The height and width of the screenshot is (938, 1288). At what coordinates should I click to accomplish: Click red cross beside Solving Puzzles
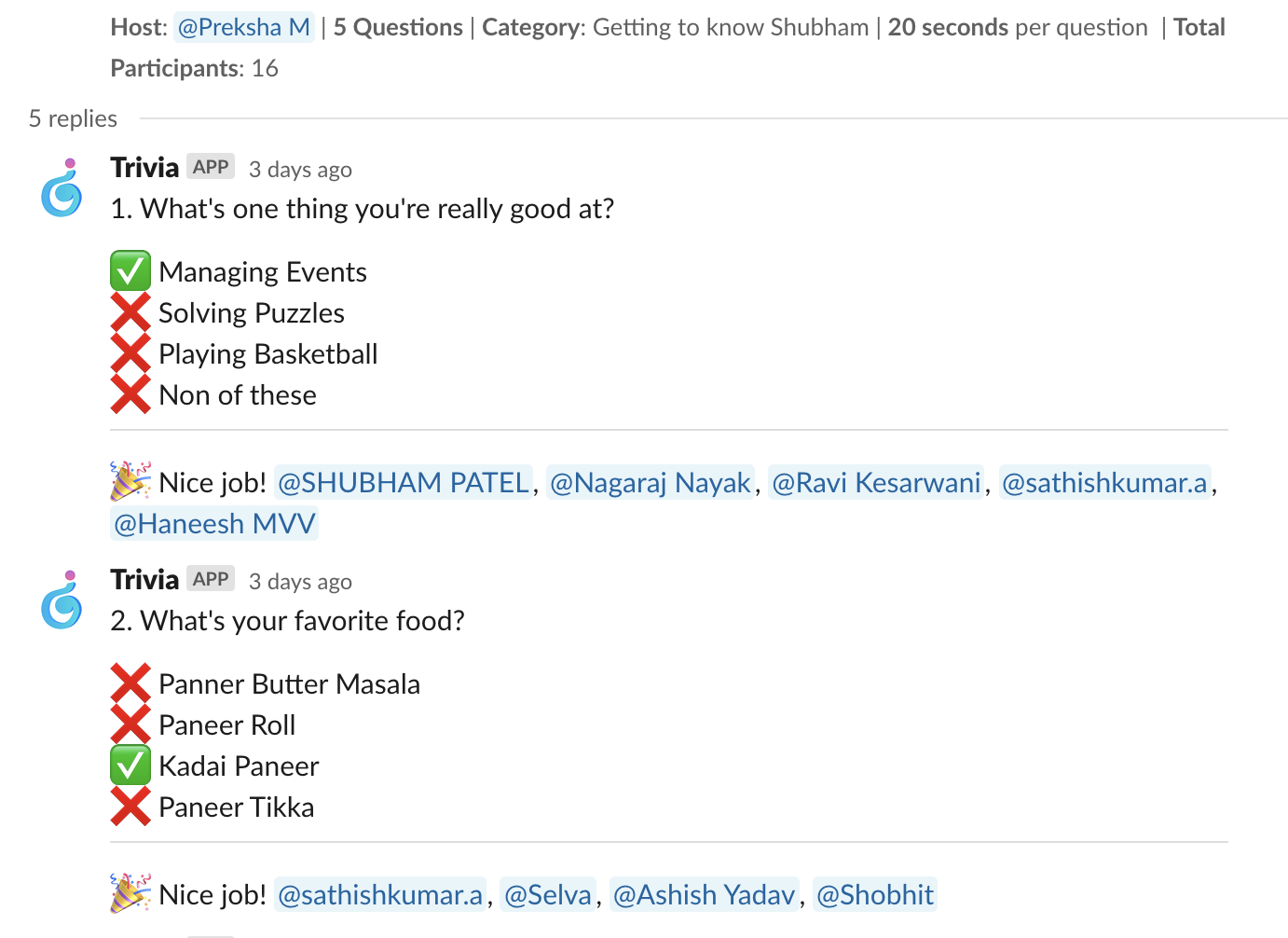pyautogui.click(x=130, y=312)
